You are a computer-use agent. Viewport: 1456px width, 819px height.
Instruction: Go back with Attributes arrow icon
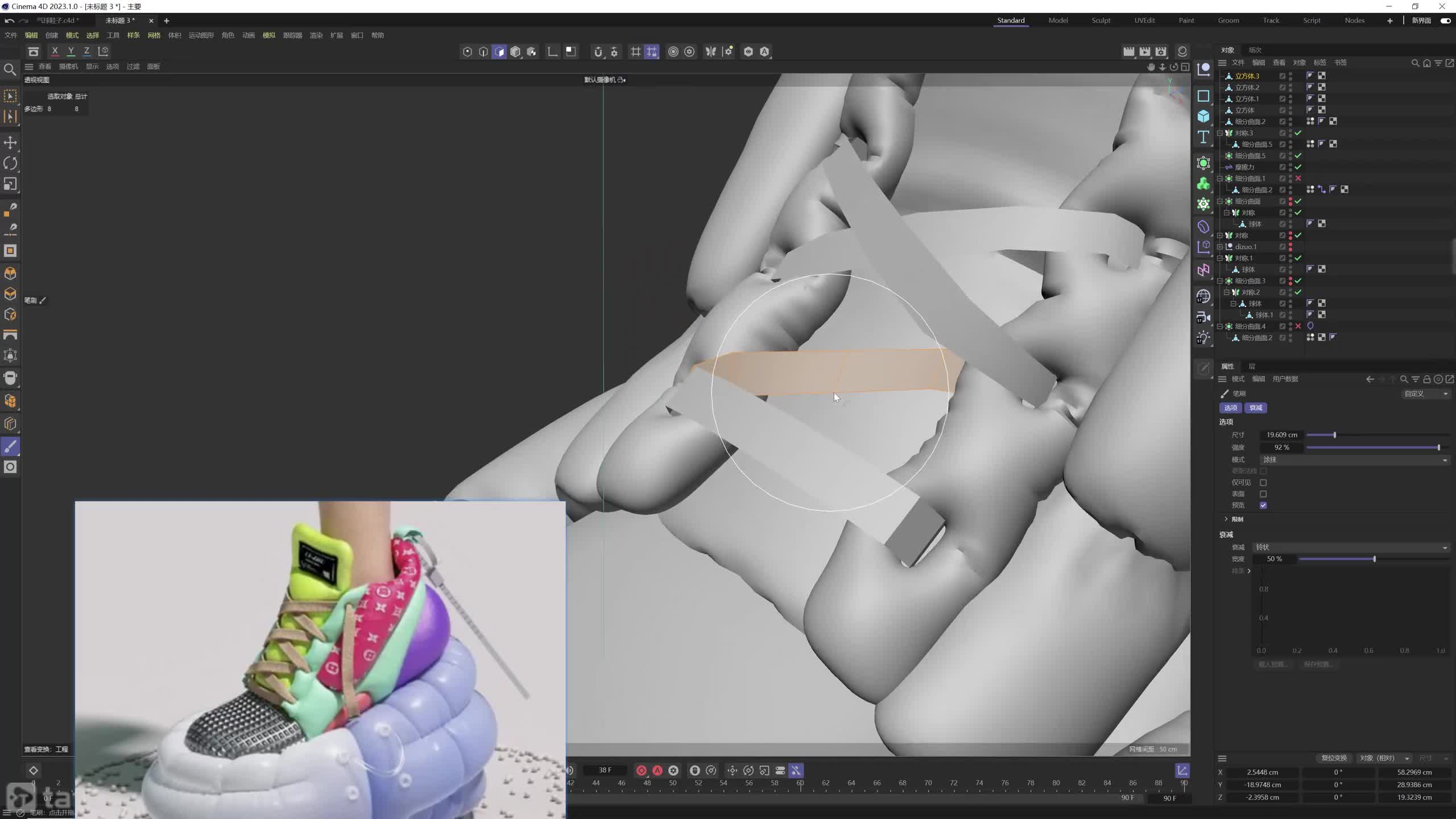[1370, 379]
